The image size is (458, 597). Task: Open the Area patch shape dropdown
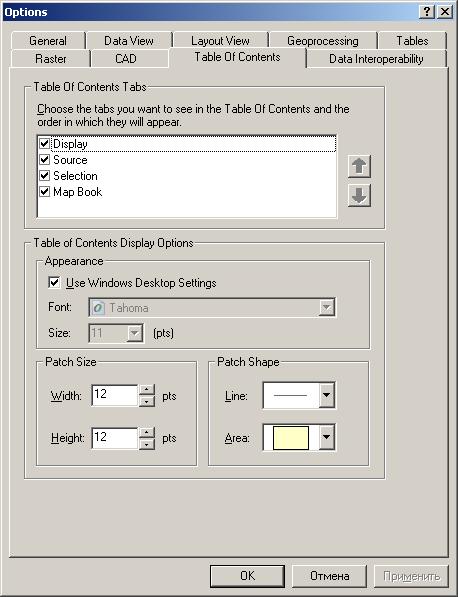pyautogui.click(x=326, y=437)
